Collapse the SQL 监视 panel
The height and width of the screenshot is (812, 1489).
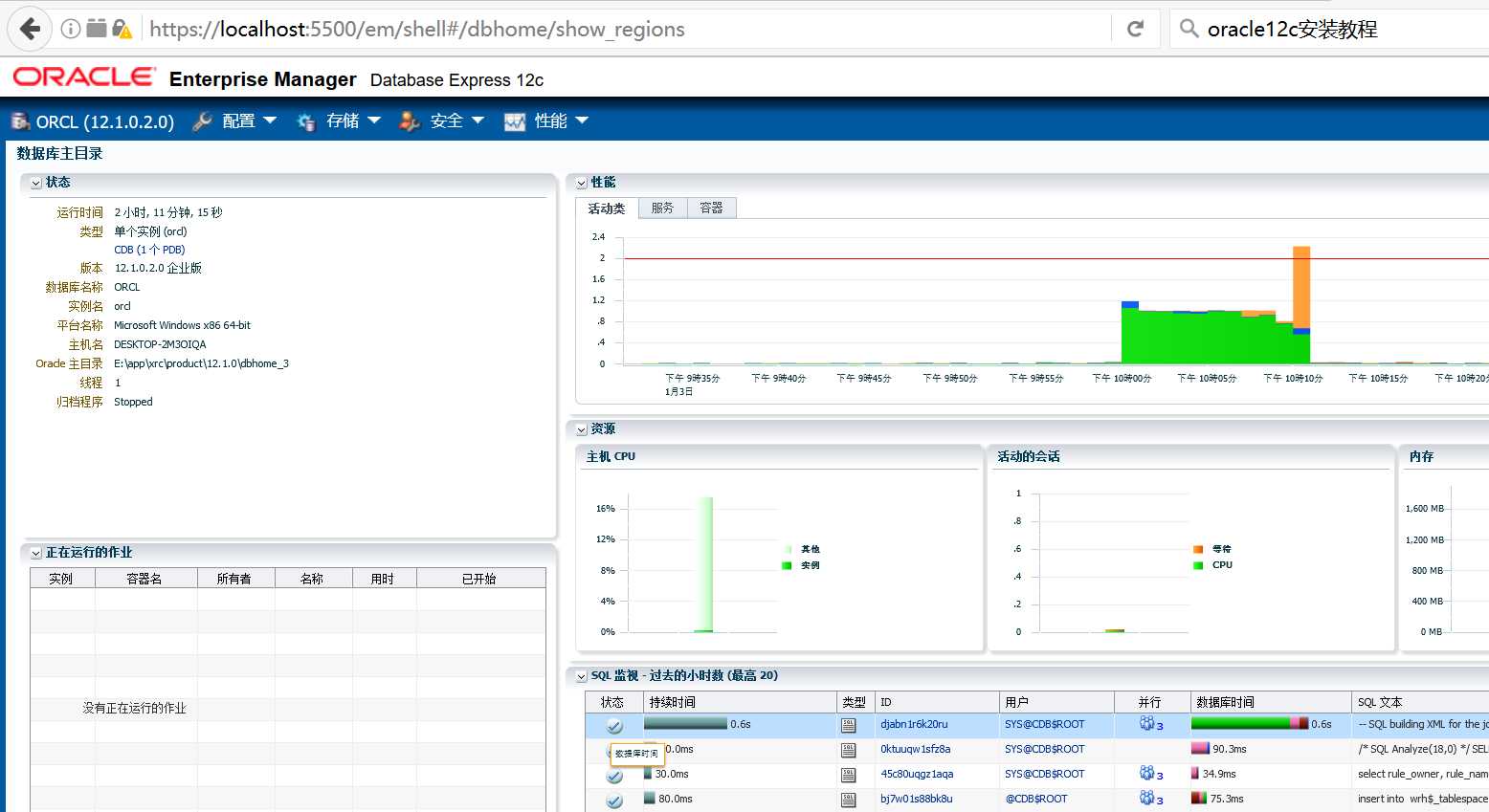(582, 676)
